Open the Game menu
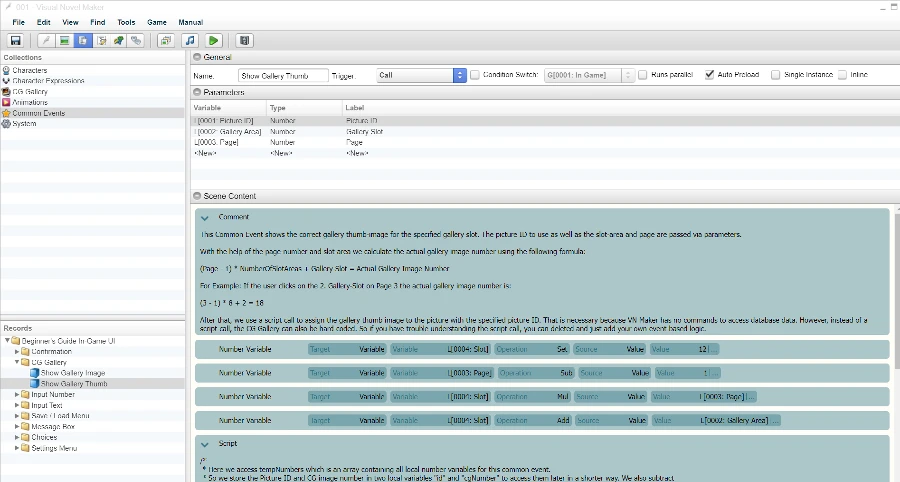 pos(156,21)
